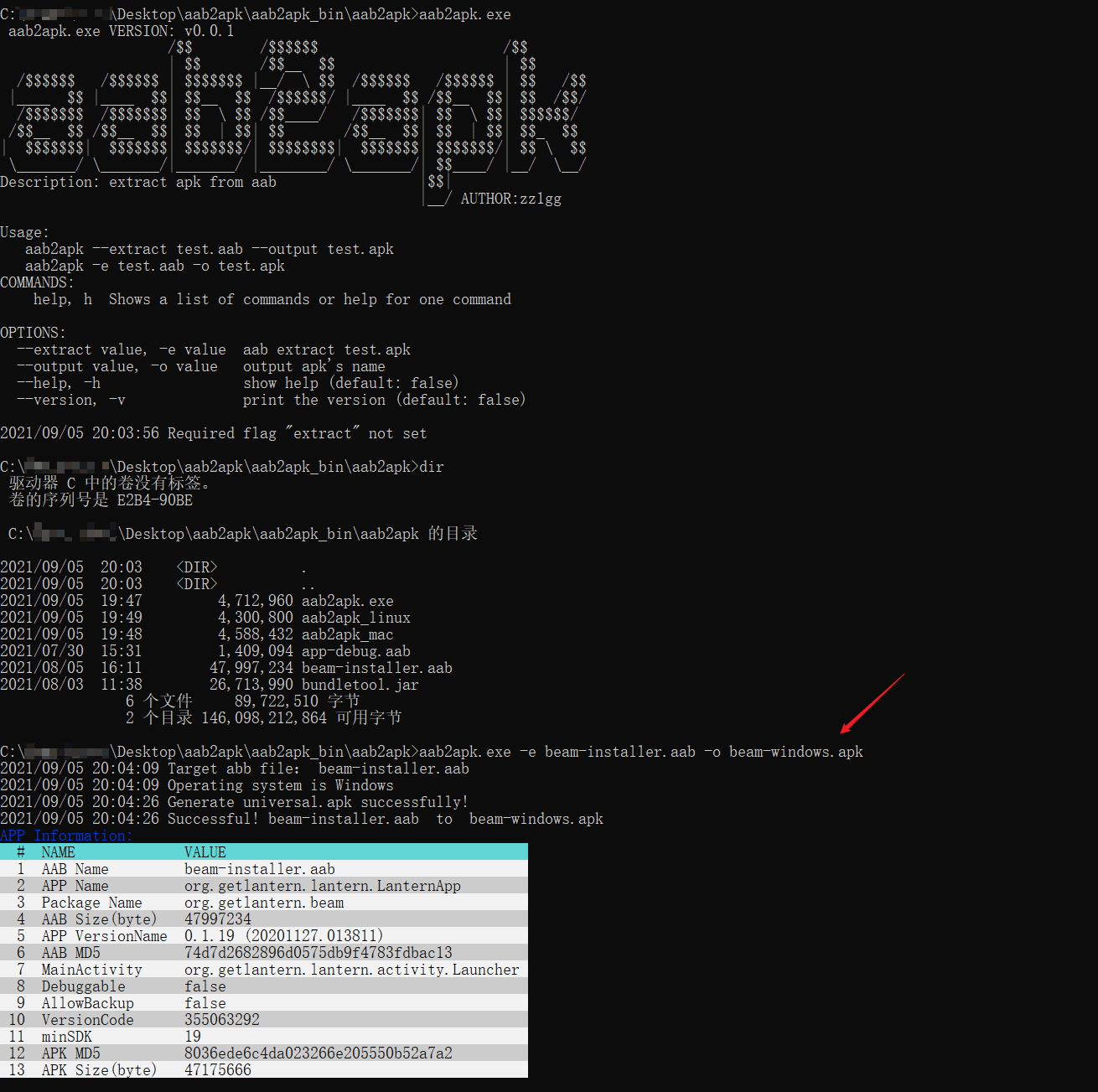Select the volume serial number E2B4-90BE

click(x=154, y=500)
